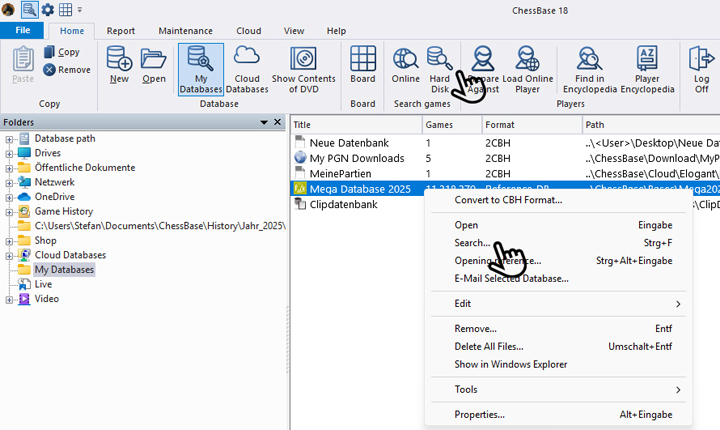Screen dimensions: 720x430
Task: Click the Prepare Against player icon
Action: [x=483, y=58]
